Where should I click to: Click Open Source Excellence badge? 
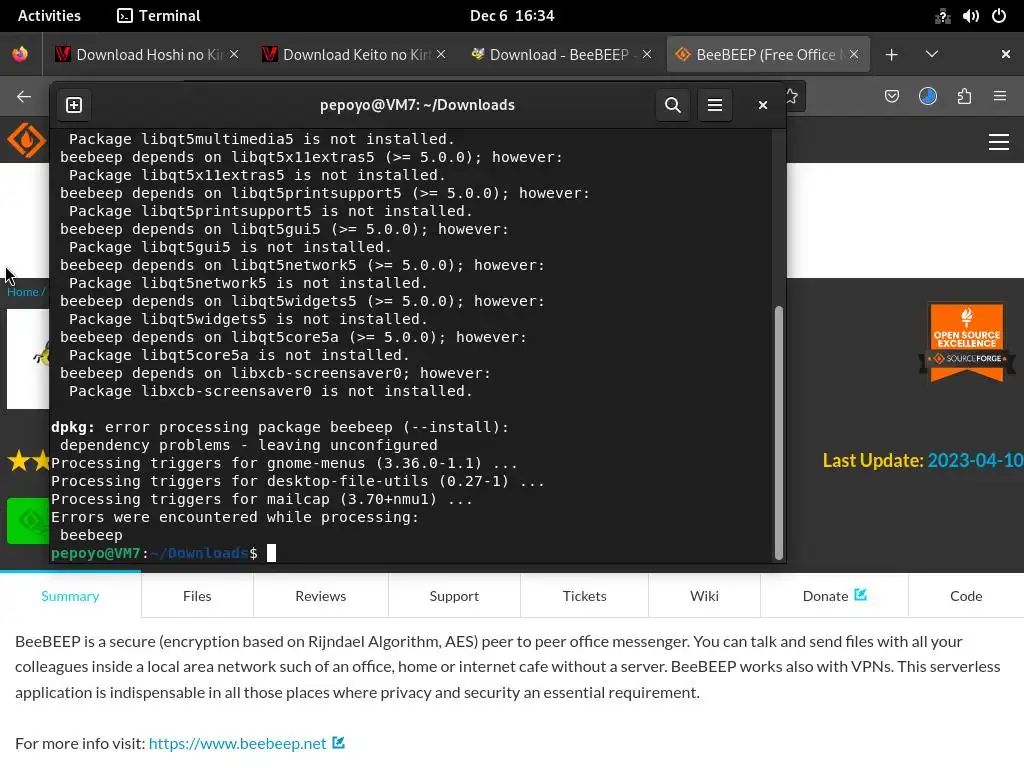[x=967, y=342]
